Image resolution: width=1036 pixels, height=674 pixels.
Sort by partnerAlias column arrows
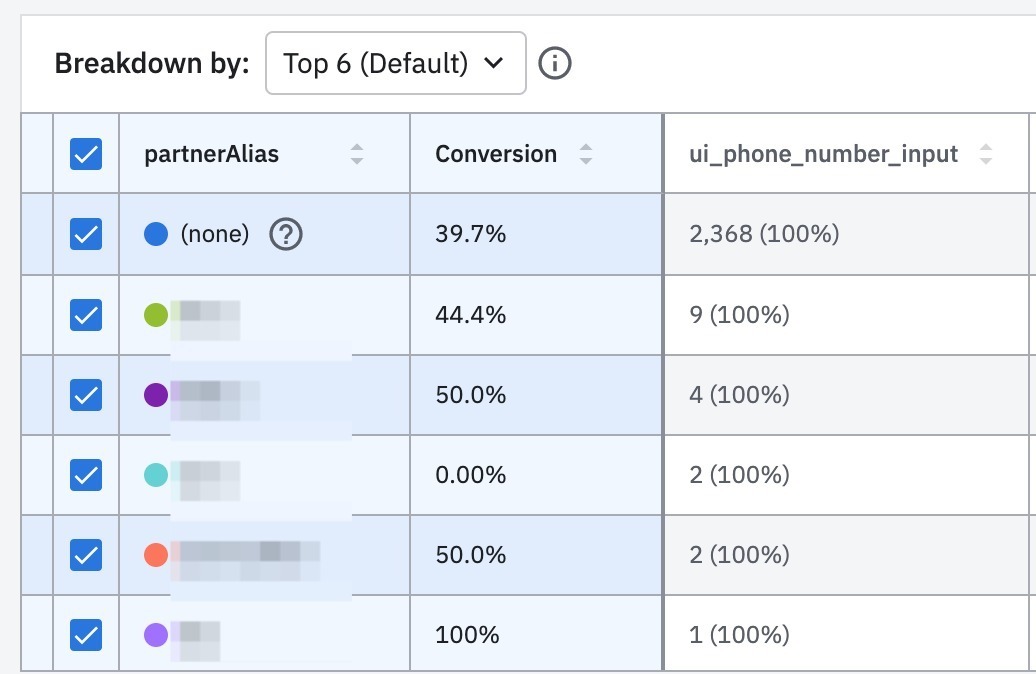point(357,154)
